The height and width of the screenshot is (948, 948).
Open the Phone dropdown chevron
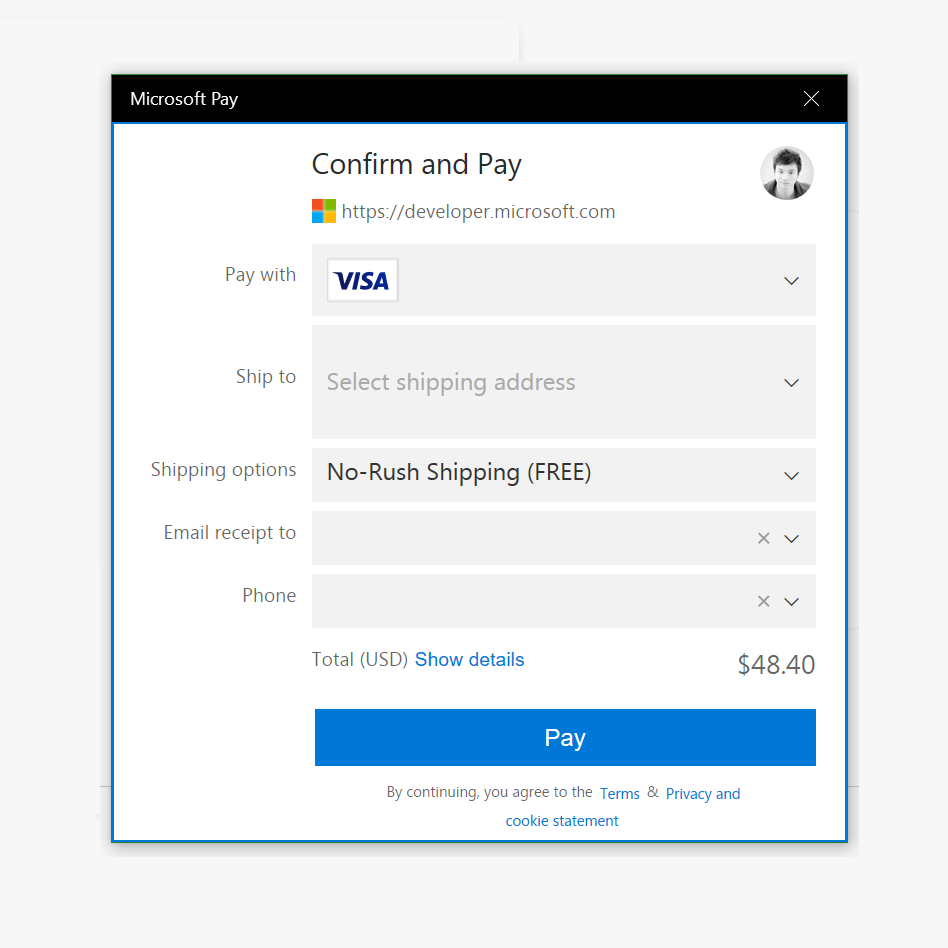(791, 602)
